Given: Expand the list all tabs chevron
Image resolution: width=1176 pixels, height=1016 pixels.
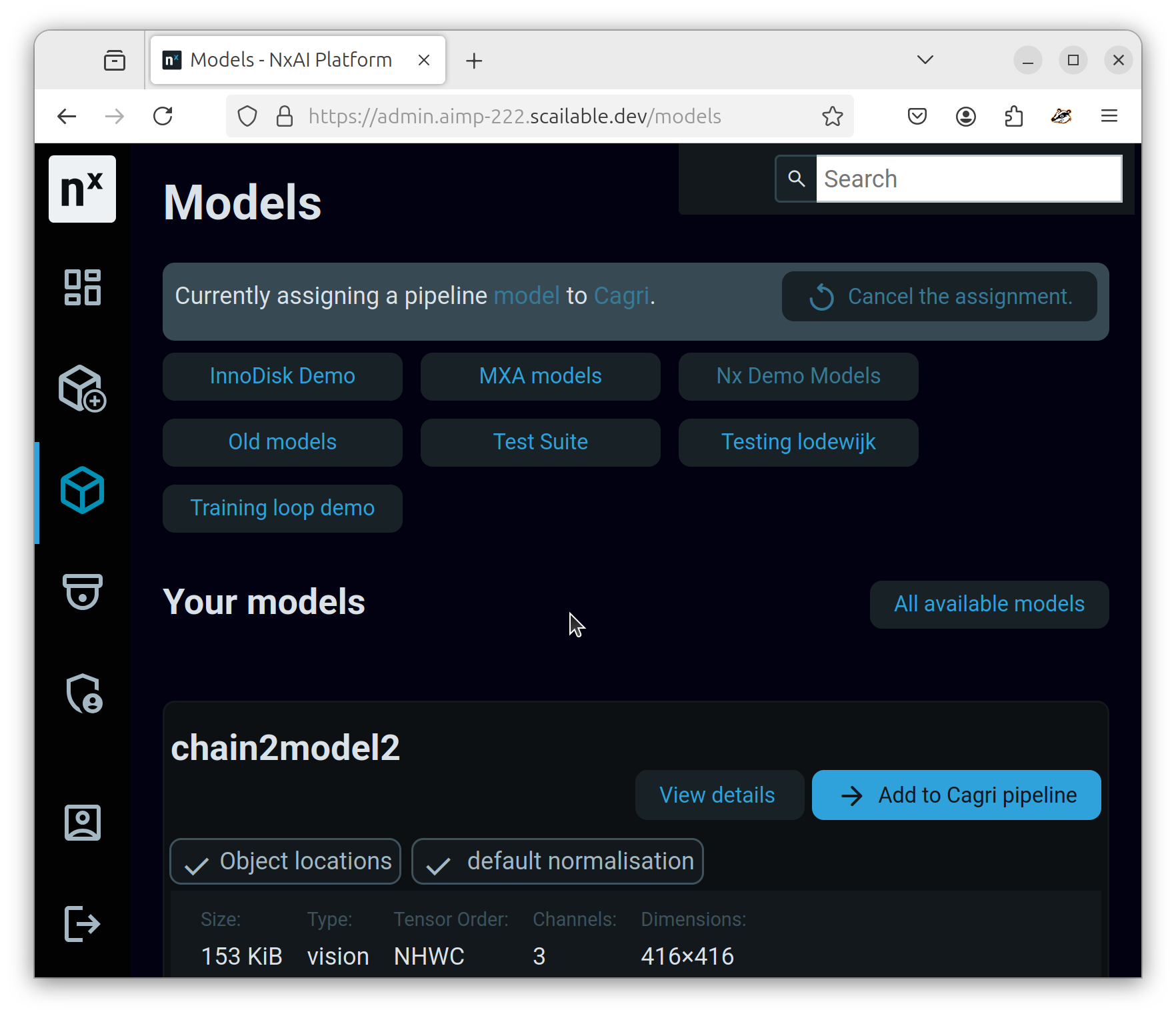Looking at the screenshot, I should (x=925, y=60).
